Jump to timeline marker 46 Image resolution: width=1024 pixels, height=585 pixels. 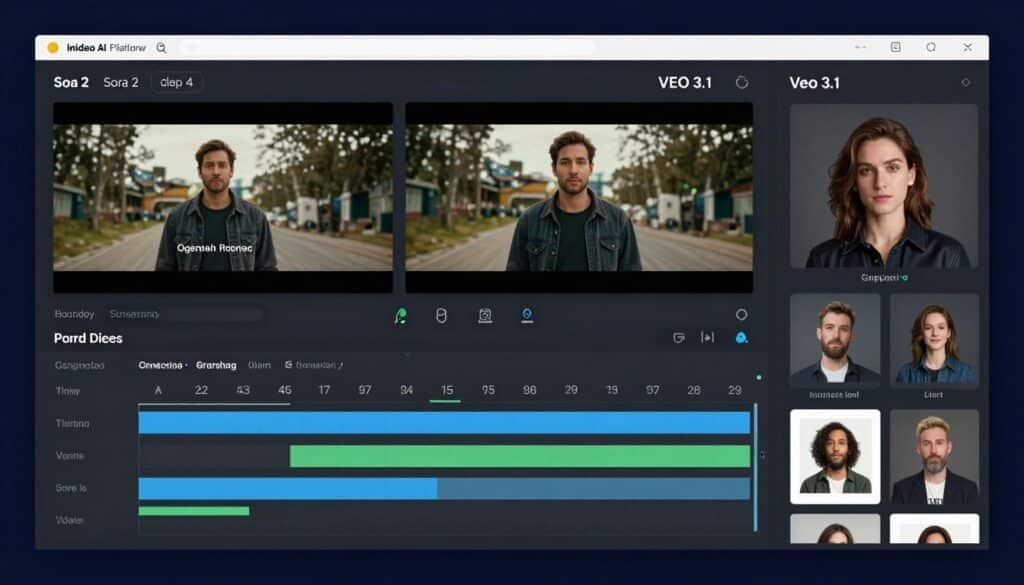point(285,390)
